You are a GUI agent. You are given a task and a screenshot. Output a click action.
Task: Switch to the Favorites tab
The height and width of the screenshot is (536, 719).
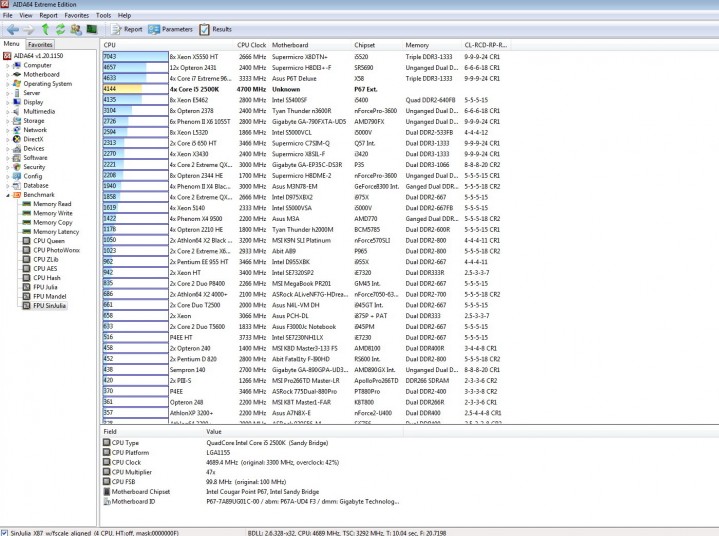(x=40, y=44)
